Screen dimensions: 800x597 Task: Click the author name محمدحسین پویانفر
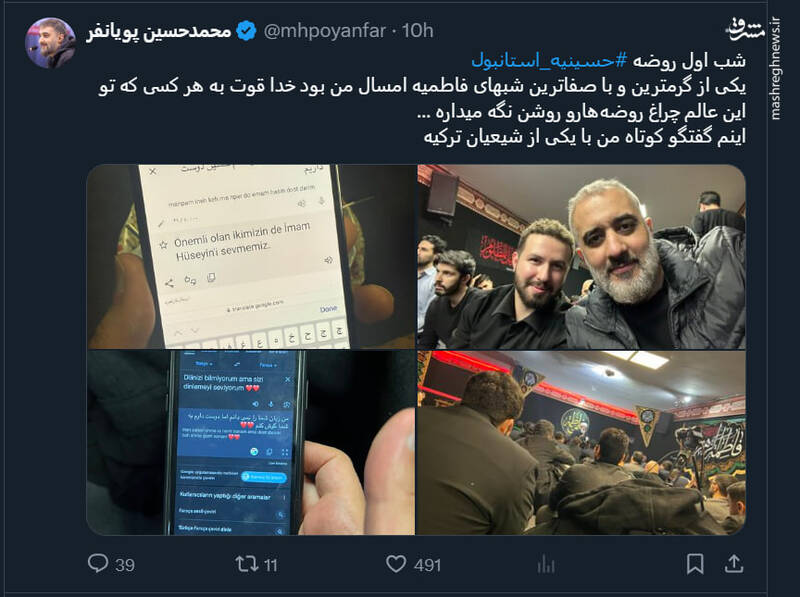[x=159, y=32]
